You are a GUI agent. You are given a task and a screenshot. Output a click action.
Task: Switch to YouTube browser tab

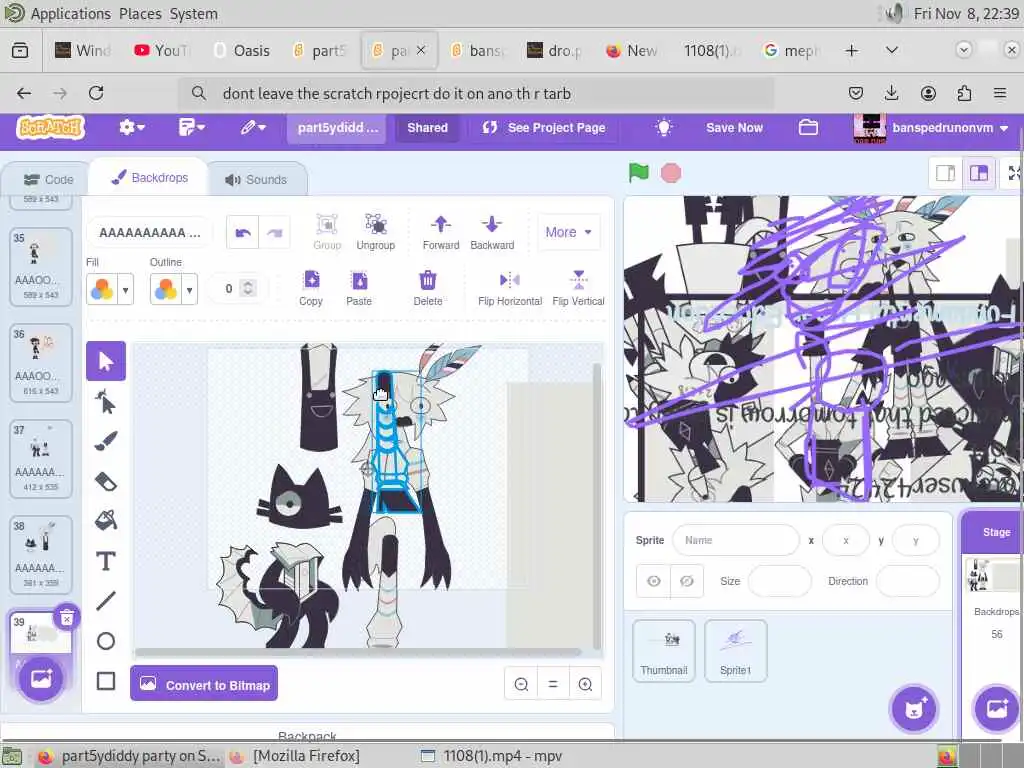[x=161, y=50]
